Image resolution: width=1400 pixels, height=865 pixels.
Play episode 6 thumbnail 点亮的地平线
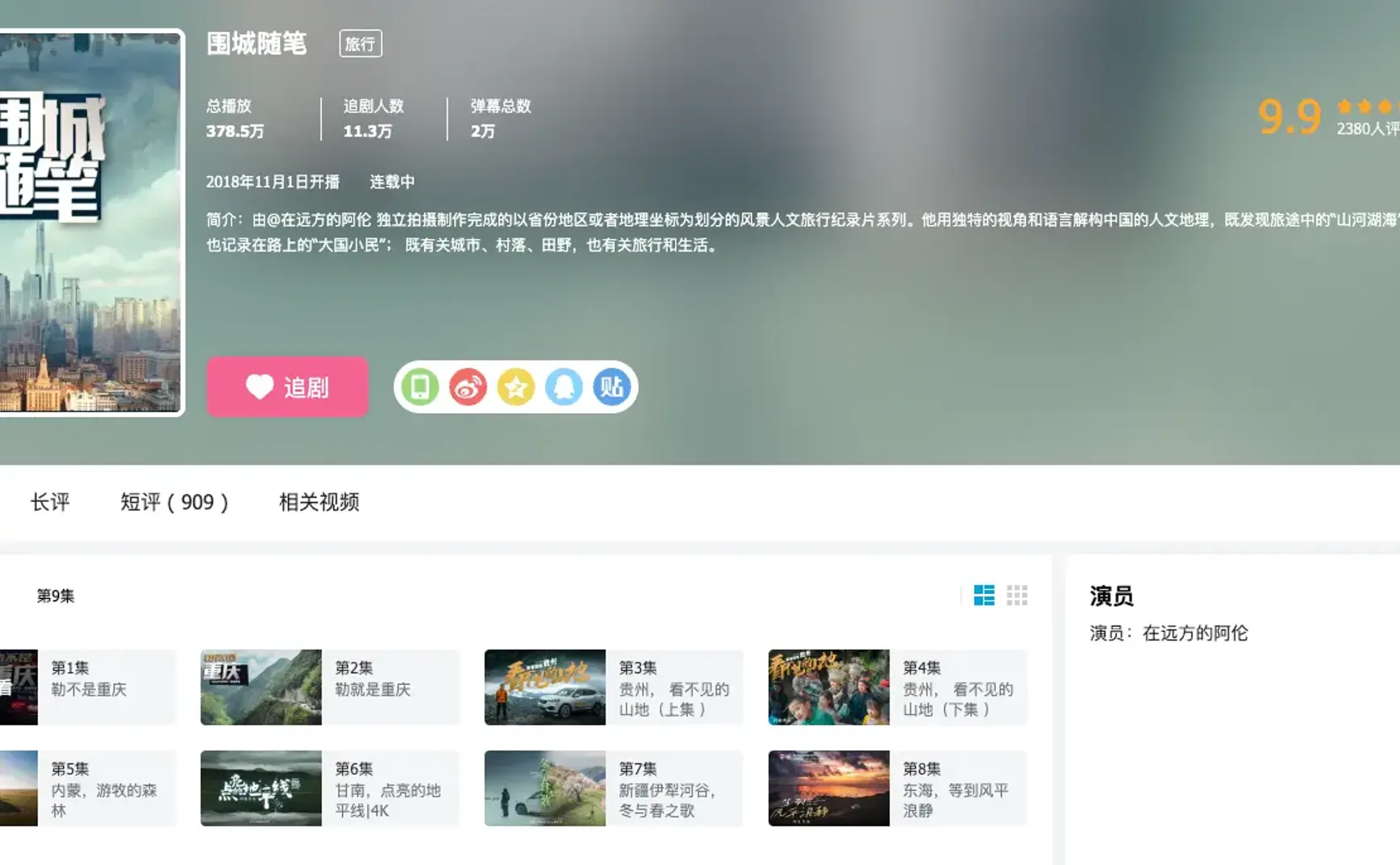(261, 788)
